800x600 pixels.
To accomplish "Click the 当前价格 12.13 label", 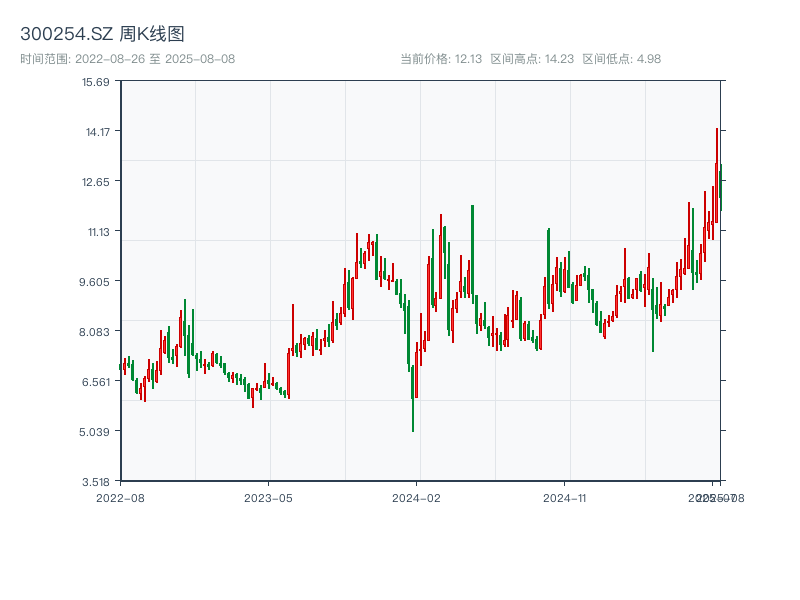I will pyautogui.click(x=441, y=59).
